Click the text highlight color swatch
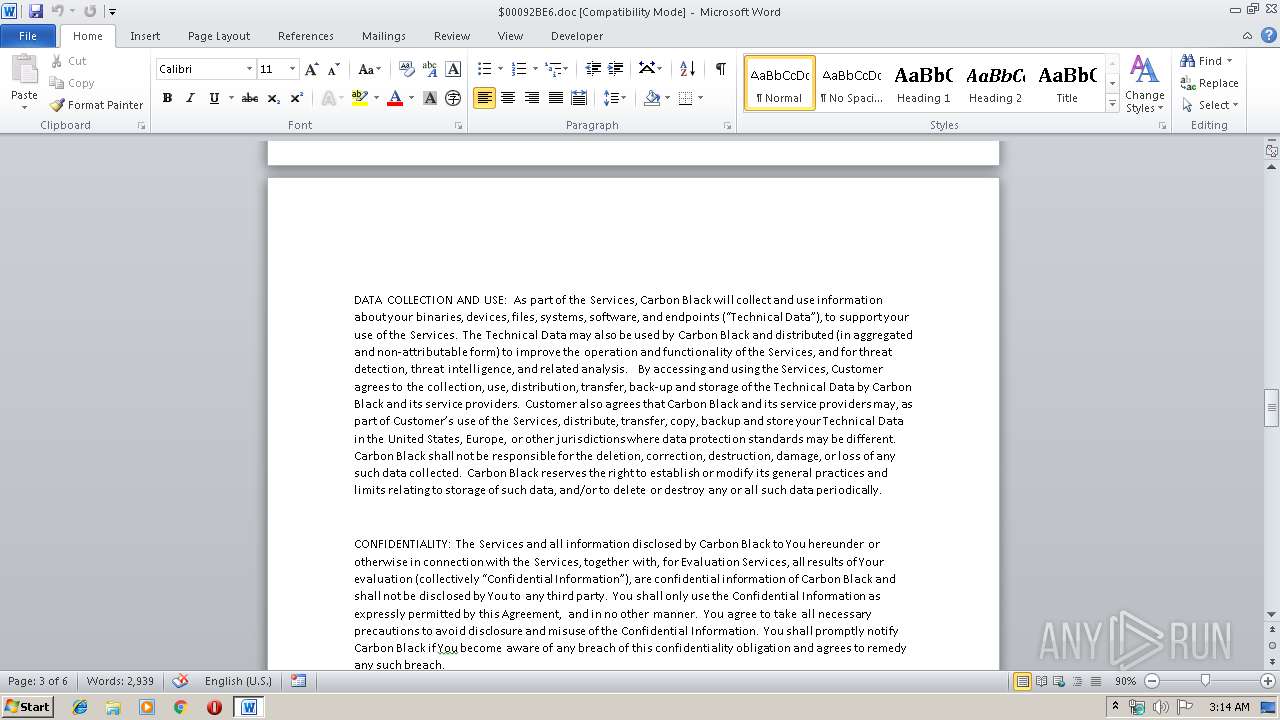Viewport: 1280px width, 720px height. point(360,98)
